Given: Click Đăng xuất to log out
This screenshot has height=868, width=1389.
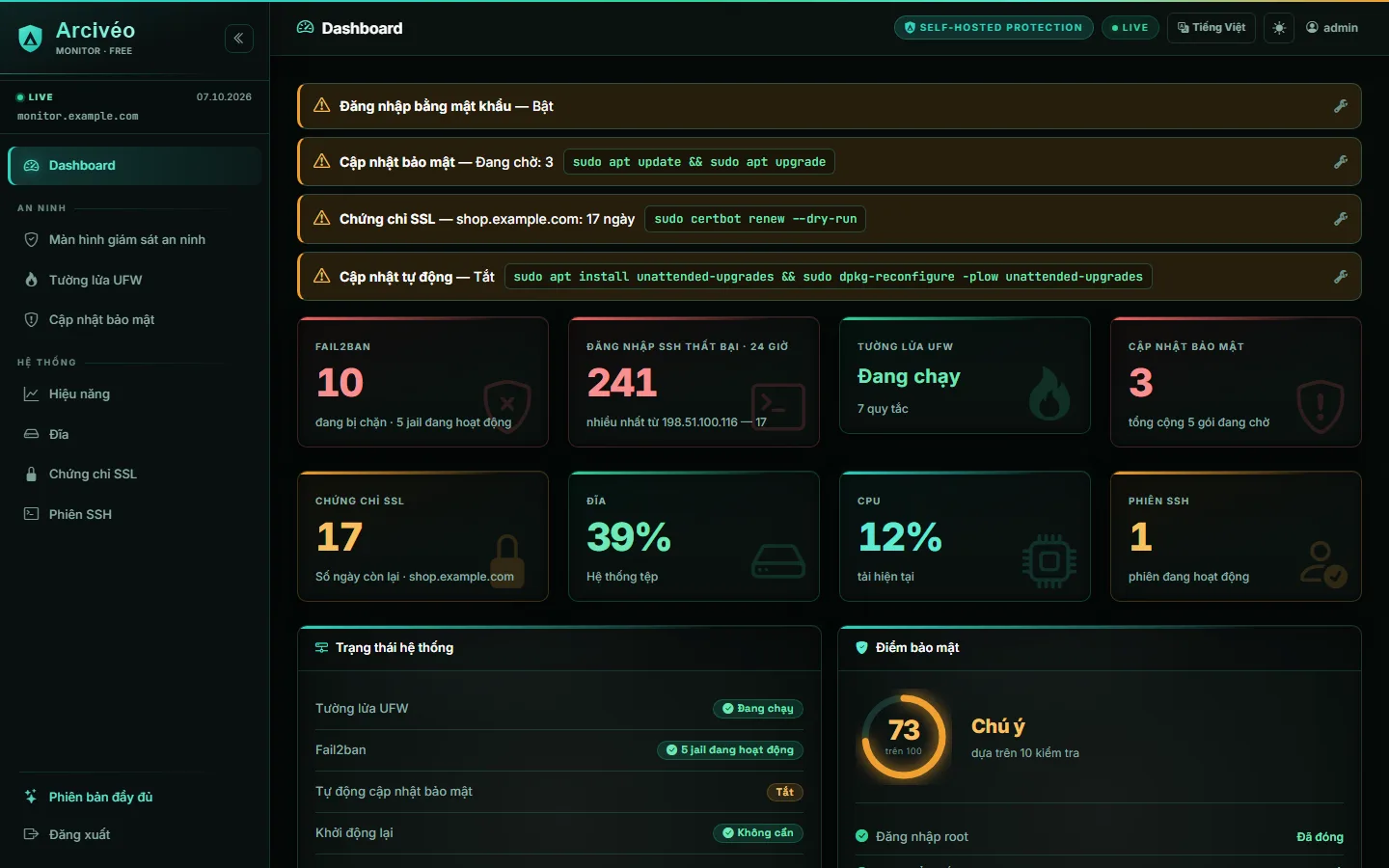Looking at the screenshot, I should [x=135, y=835].
